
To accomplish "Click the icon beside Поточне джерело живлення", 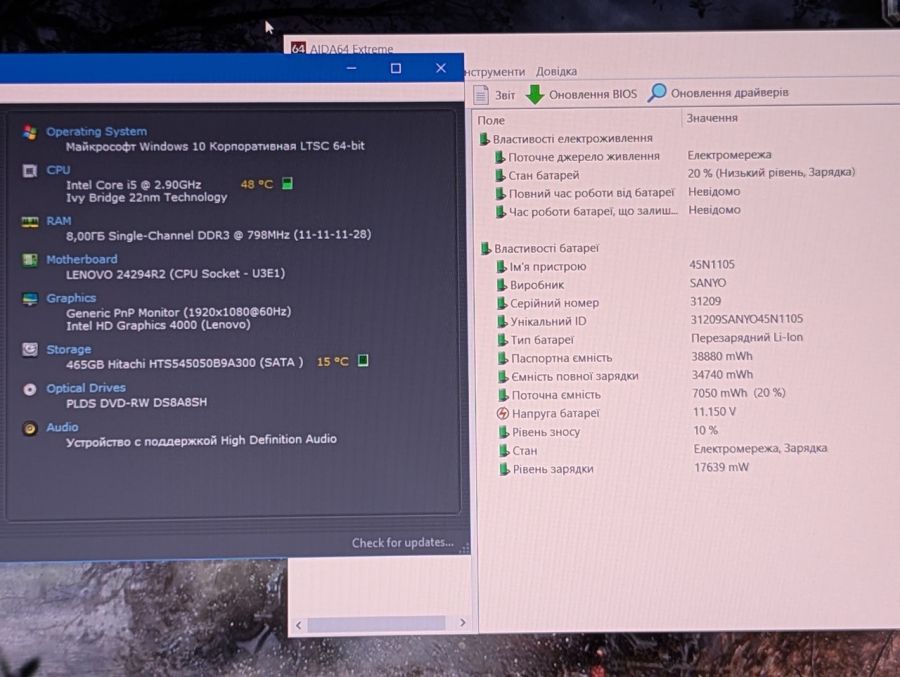I will click(500, 156).
